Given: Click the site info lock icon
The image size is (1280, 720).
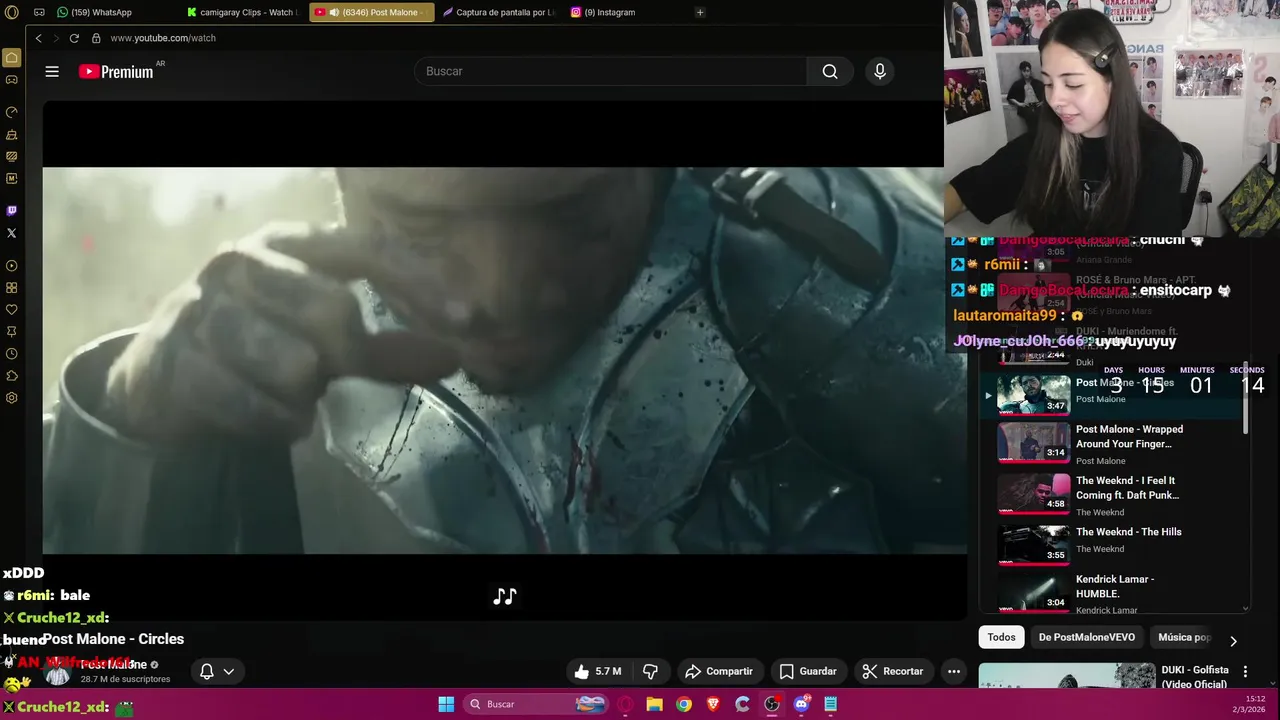Looking at the screenshot, I should 96,38.
